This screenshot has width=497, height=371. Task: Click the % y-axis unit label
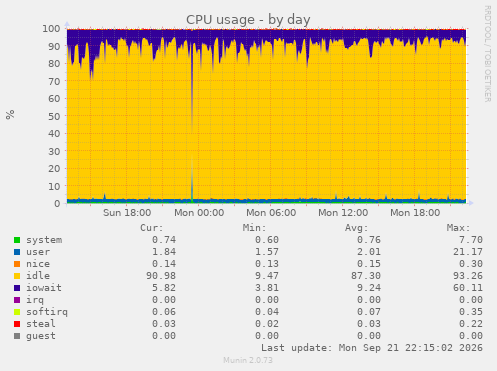click(x=10, y=114)
